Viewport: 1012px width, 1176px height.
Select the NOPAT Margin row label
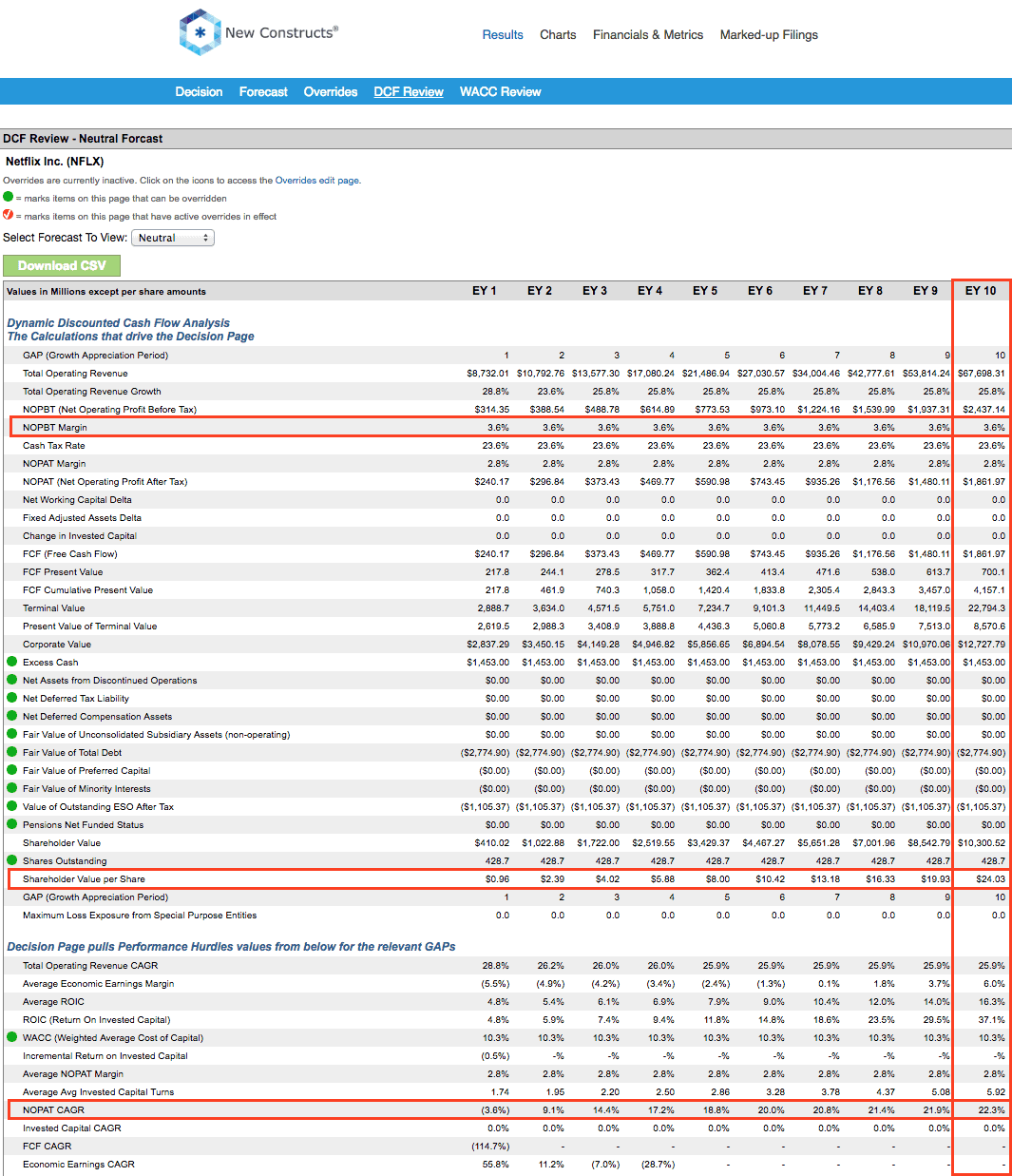54,464
